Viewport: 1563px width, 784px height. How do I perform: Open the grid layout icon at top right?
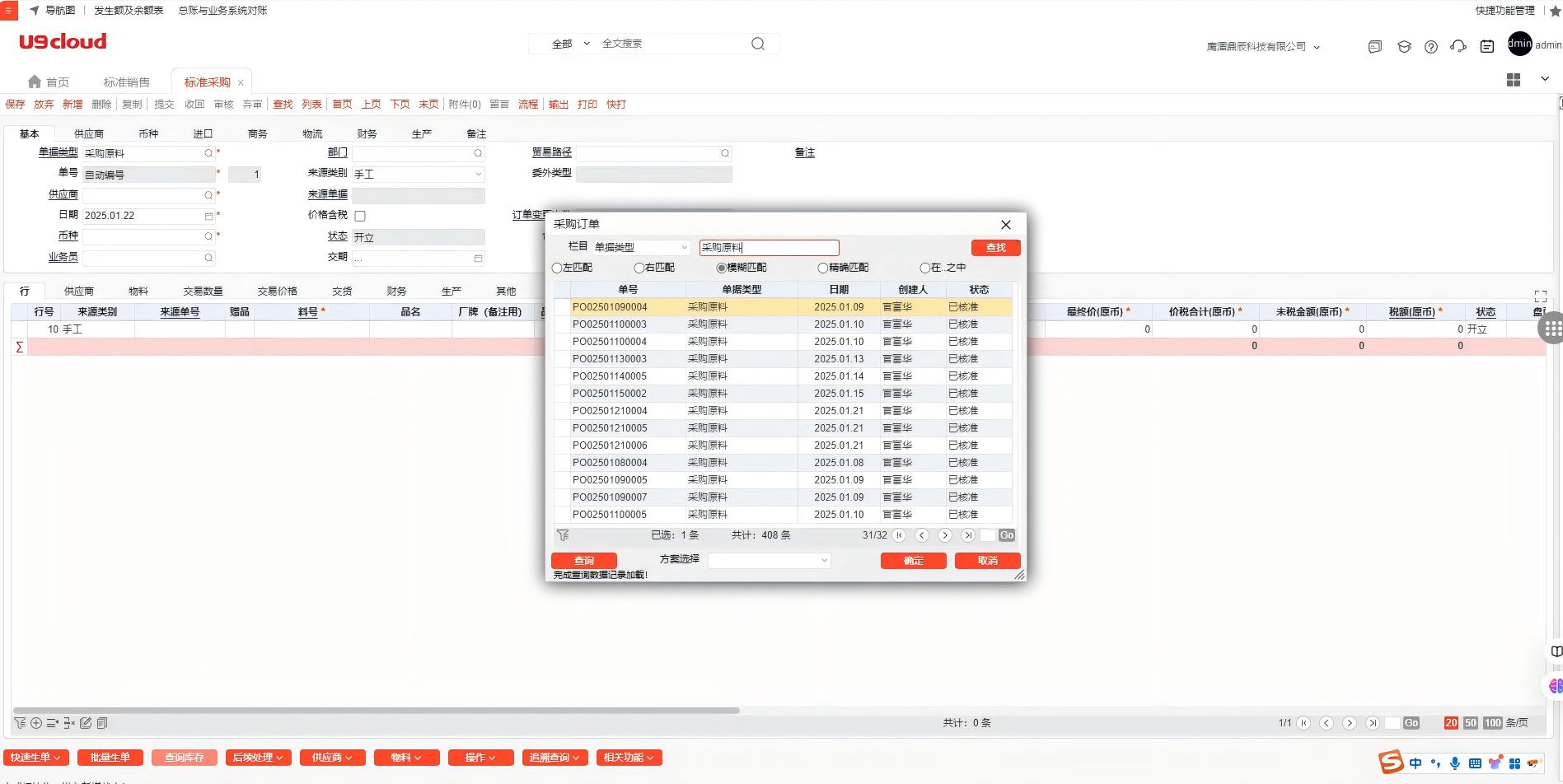1513,80
